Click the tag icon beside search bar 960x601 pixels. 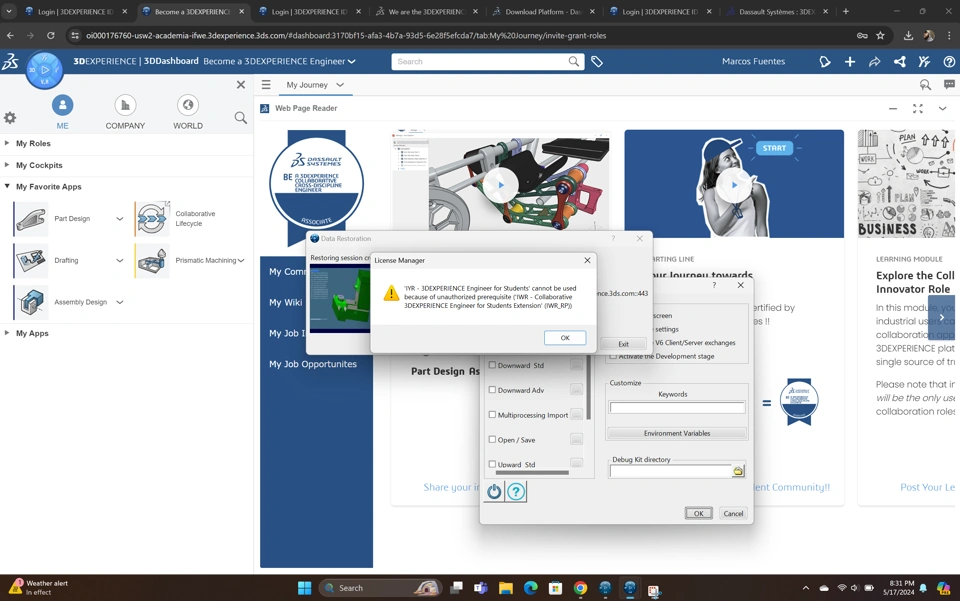[597, 61]
